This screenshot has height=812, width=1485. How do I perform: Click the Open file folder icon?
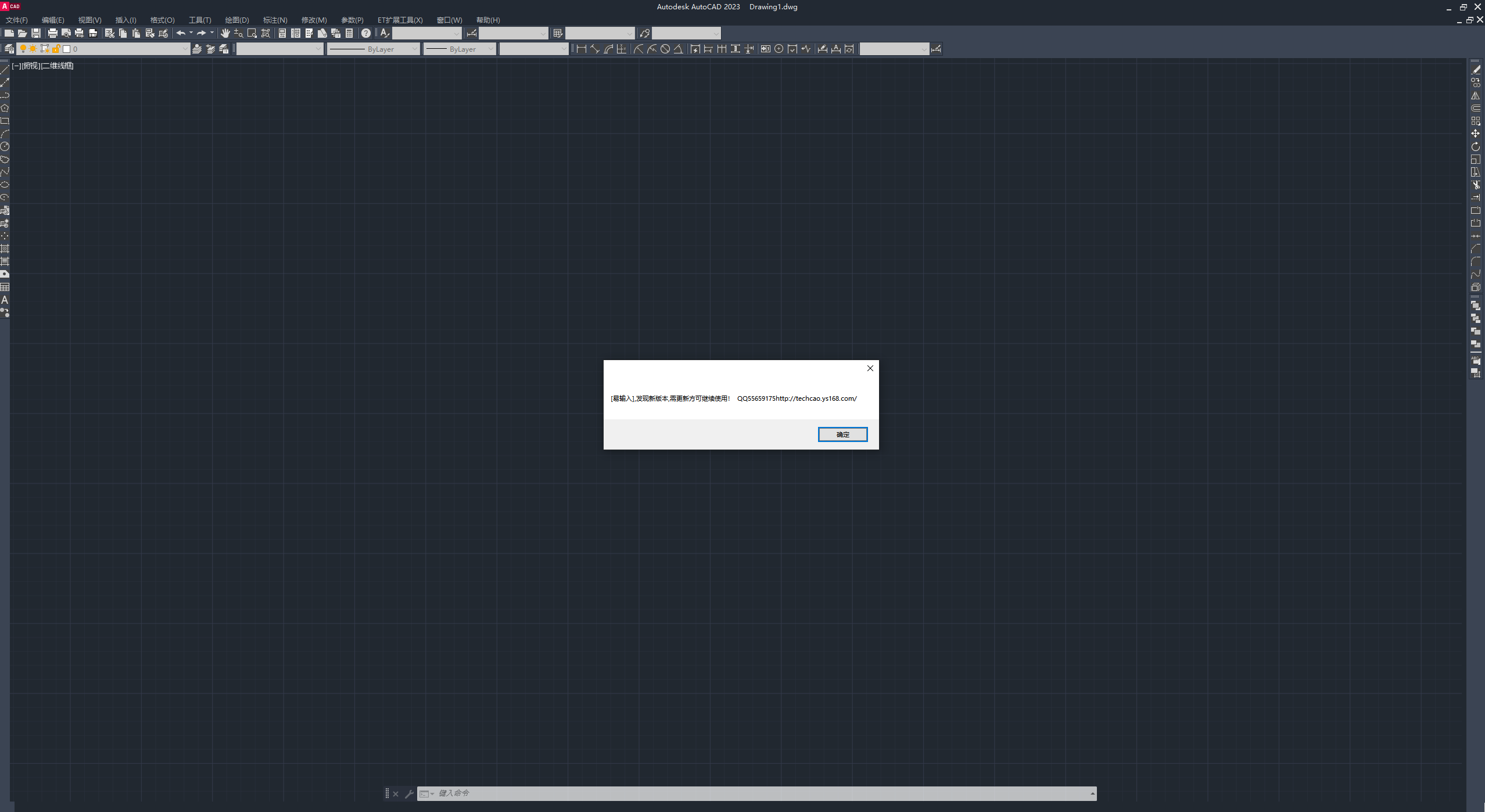pyautogui.click(x=22, y=33)
